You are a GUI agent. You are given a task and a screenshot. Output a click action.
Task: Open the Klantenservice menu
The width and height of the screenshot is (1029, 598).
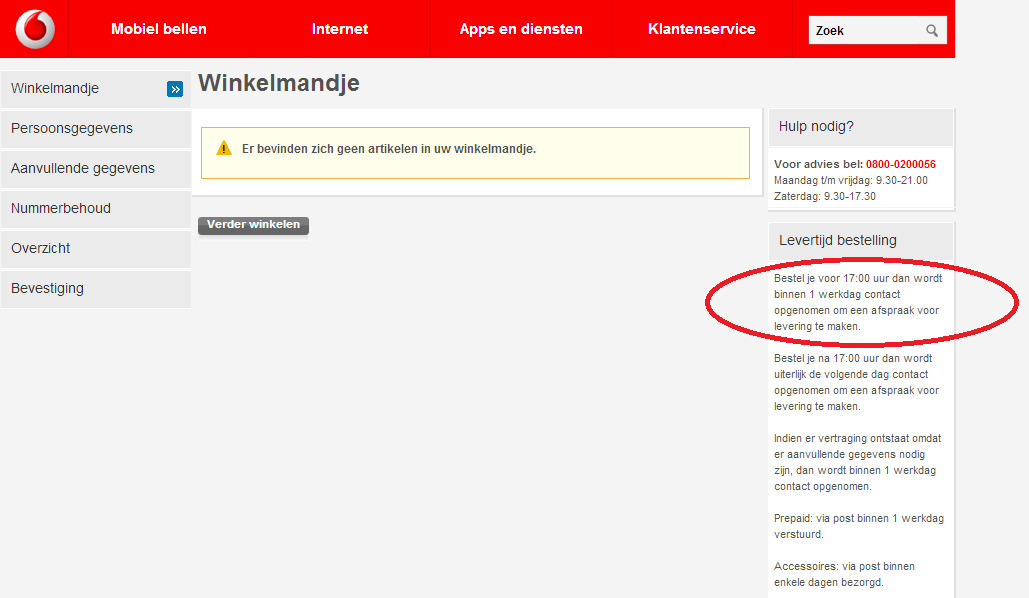(702, 29)
